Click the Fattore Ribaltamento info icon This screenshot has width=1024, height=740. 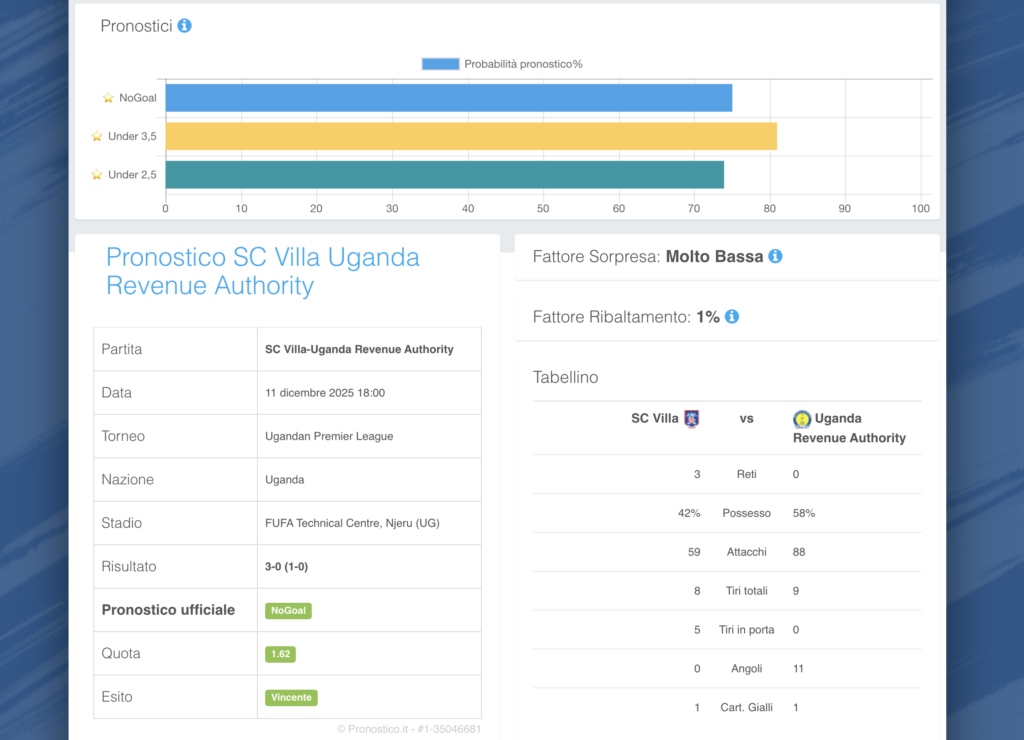pyautogui.click(x=732, y=316)
